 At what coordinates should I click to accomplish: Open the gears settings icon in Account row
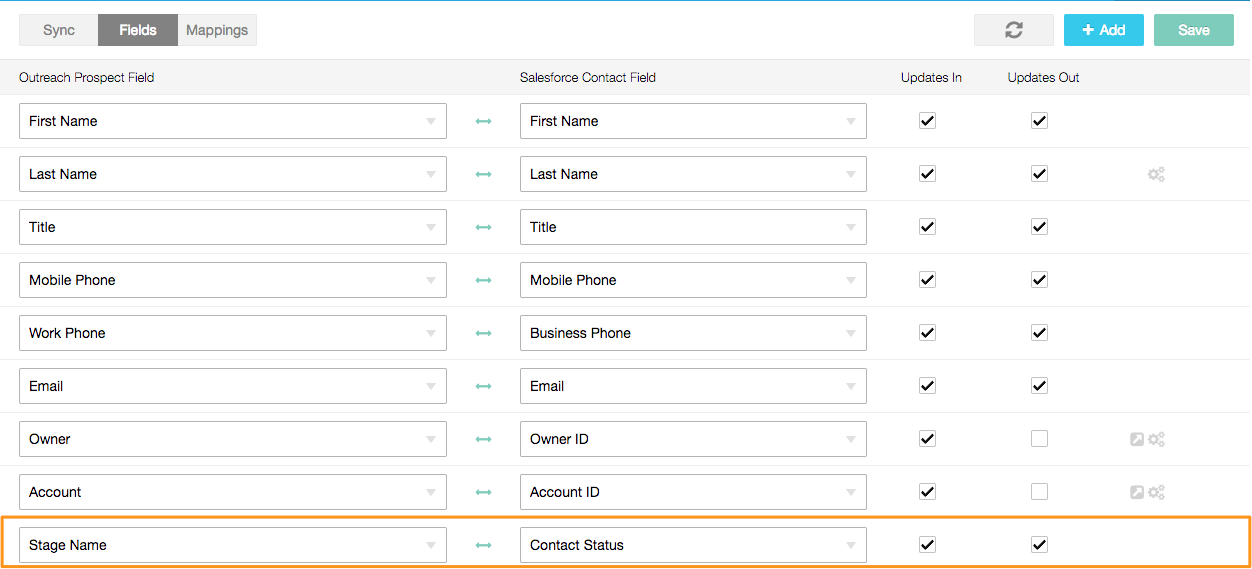1156,492
